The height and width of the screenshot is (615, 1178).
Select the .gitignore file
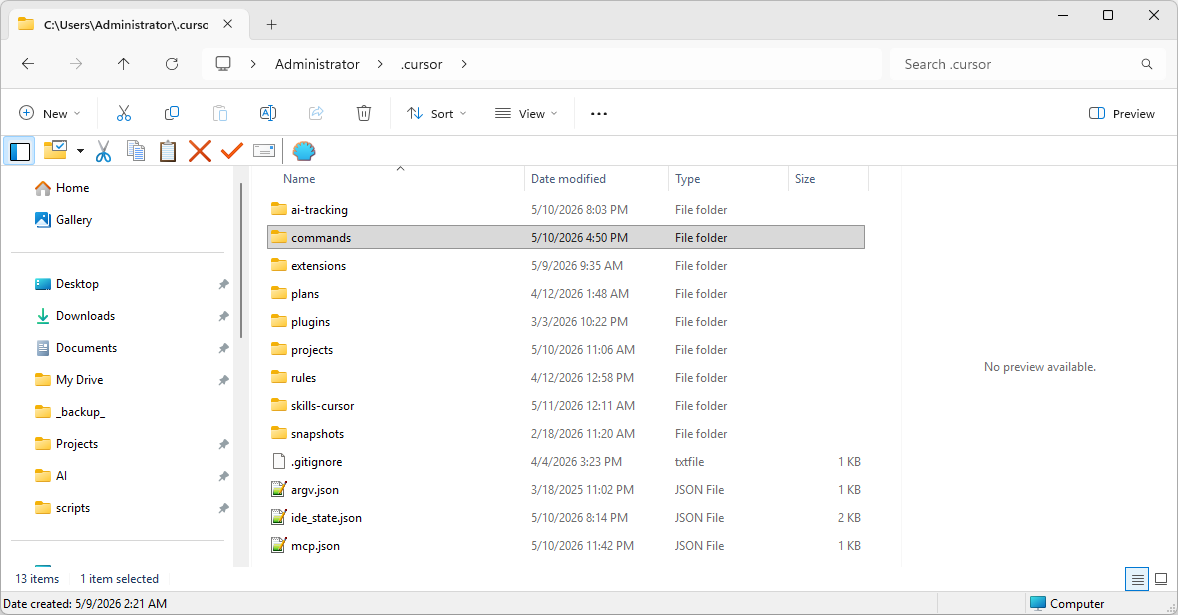click(566, 462)
